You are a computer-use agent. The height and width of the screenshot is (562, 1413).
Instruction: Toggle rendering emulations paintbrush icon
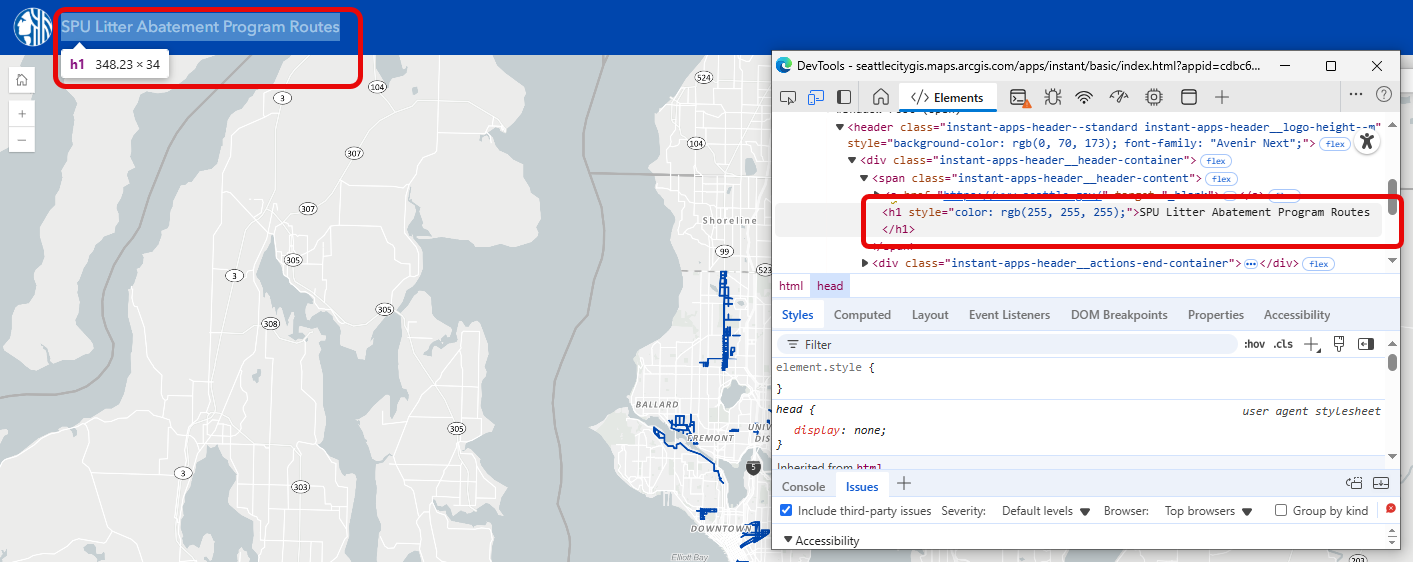[1339, 344]
